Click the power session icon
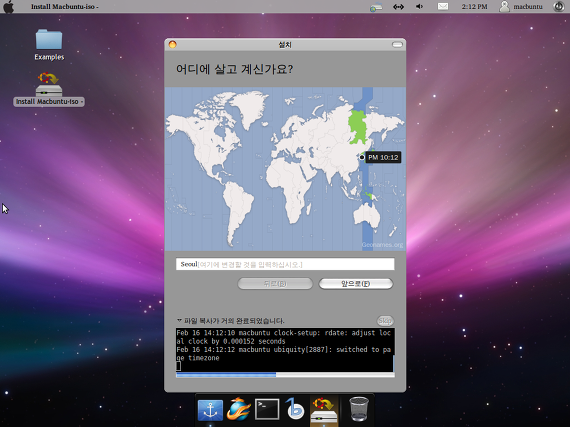The height and width of the screenshot is (427, 570). pyautogui.click(x=559, y=7)
